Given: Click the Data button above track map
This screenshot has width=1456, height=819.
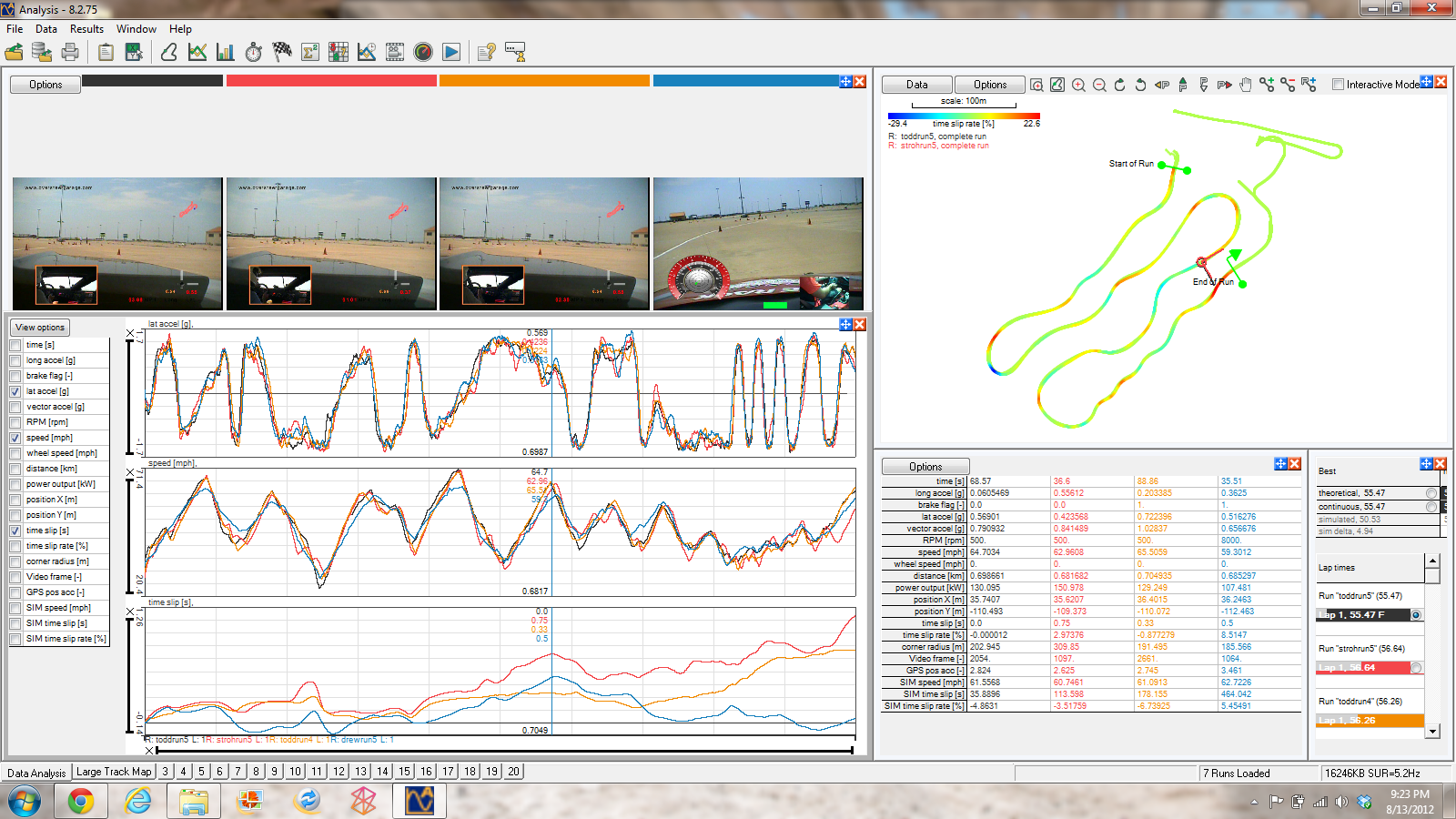Looking at the screenshot, I should click(x=916, y=85).
